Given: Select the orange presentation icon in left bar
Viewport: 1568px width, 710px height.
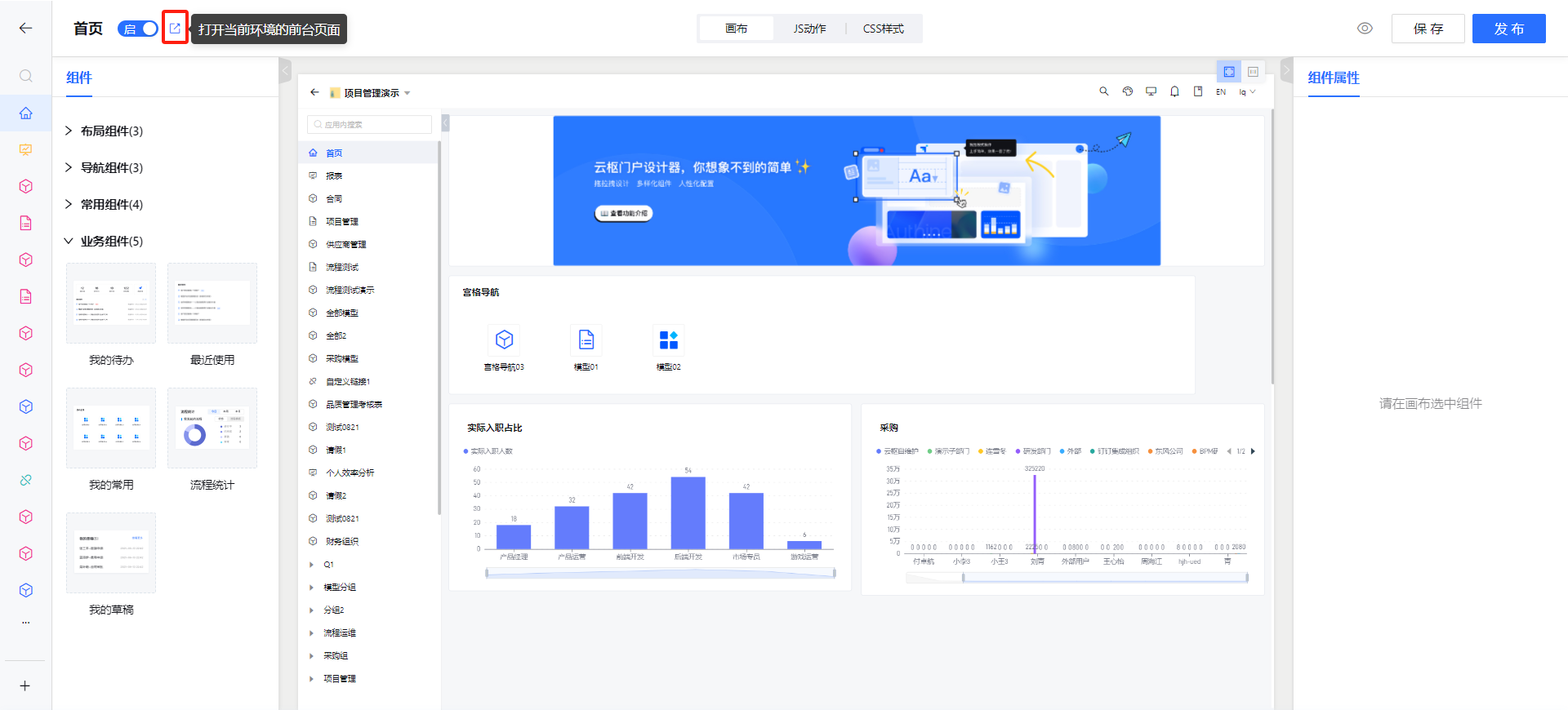Looking at the screenshot, I should pyautogui.click(x=26, y=149).
